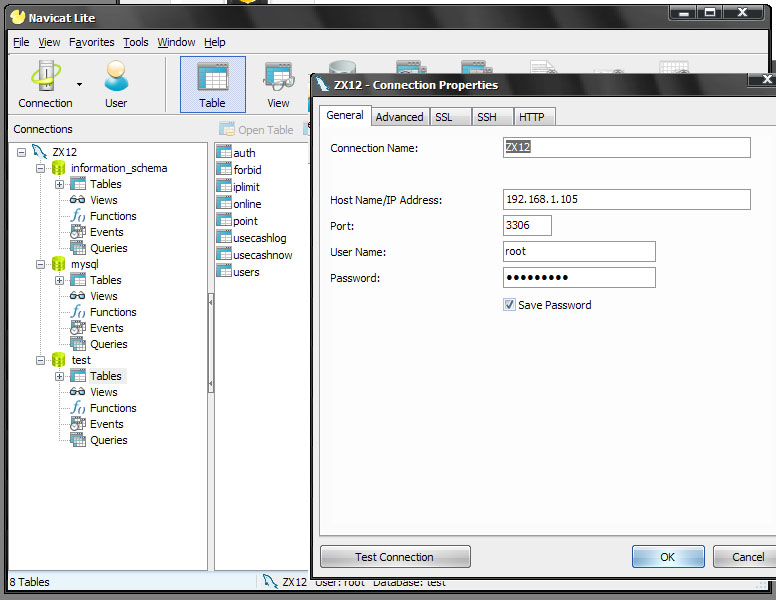The height and width of the screenshot is (600, 776).
Task: Expand Tables under test database
Action: click(x=59, y=376)
